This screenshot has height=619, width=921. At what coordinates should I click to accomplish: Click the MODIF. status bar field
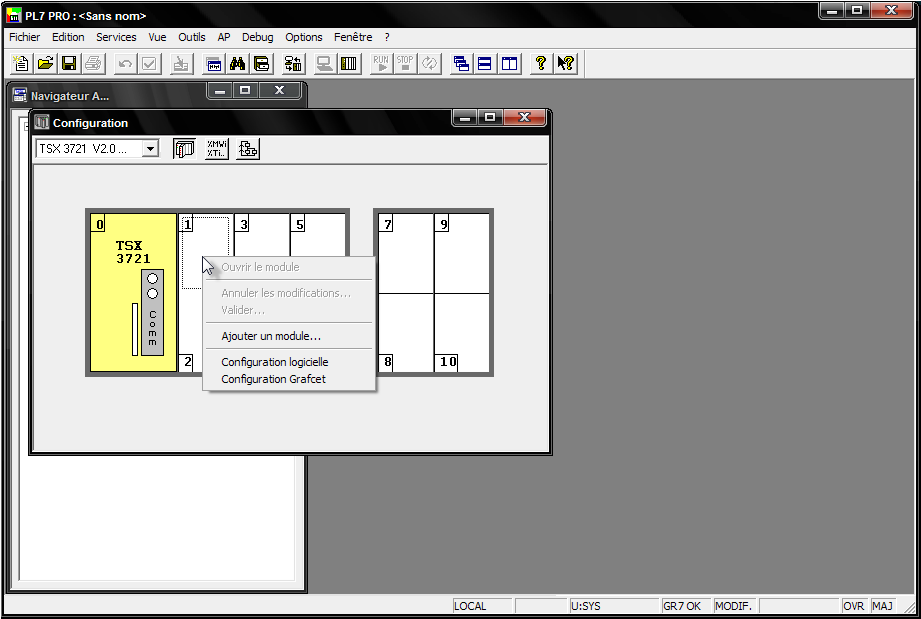[735, 605]
